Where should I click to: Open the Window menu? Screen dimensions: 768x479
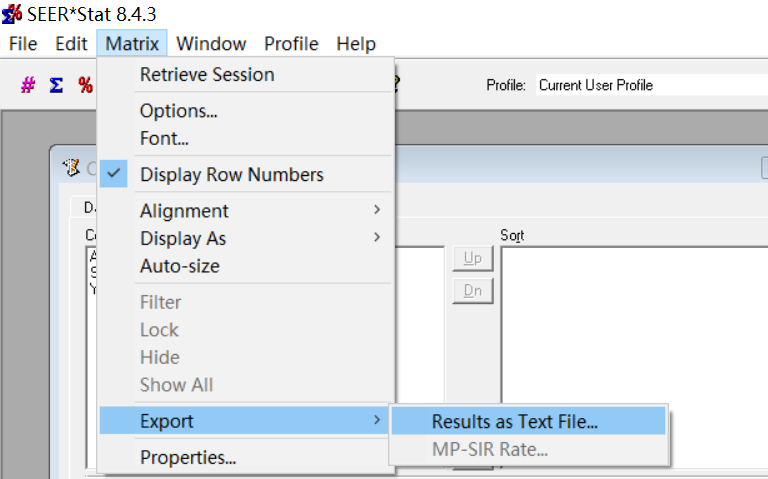click(211, 44)
